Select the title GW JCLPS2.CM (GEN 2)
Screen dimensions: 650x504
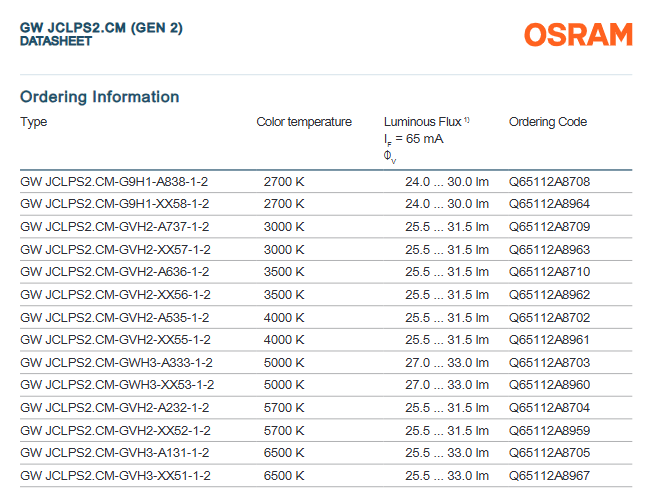101,28
